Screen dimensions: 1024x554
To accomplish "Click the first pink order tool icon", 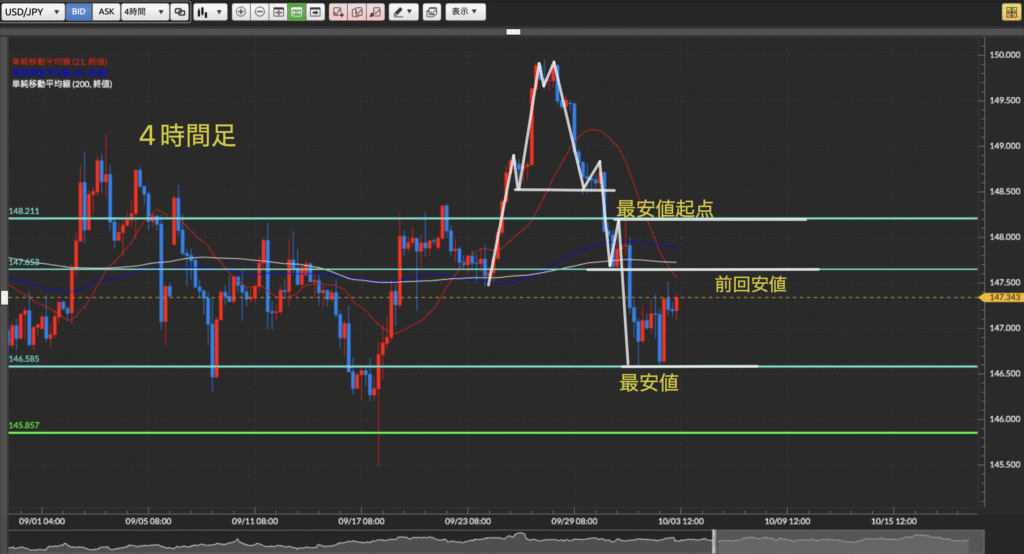I will tap(338, 12).
